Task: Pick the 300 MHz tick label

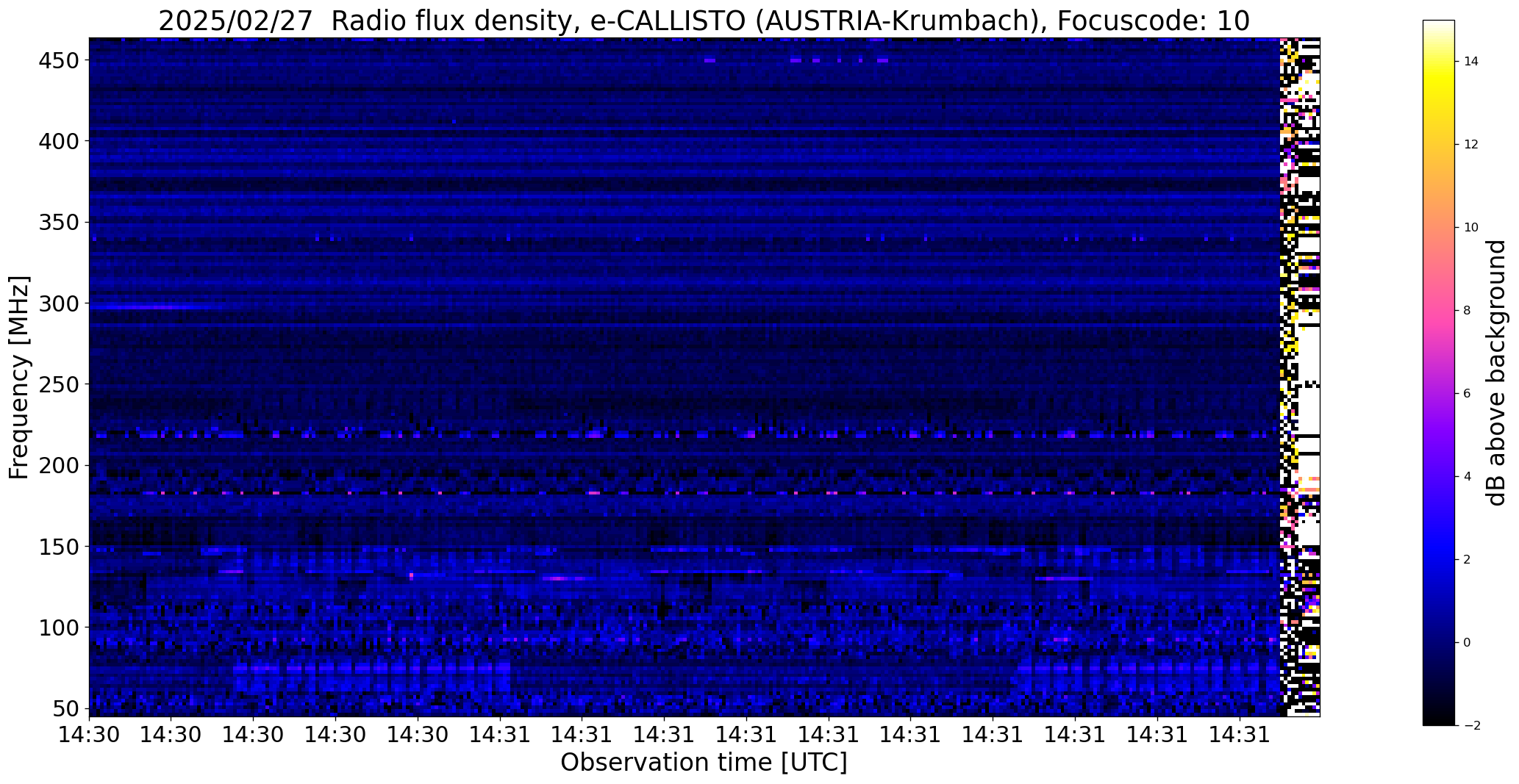Action: 58,303
